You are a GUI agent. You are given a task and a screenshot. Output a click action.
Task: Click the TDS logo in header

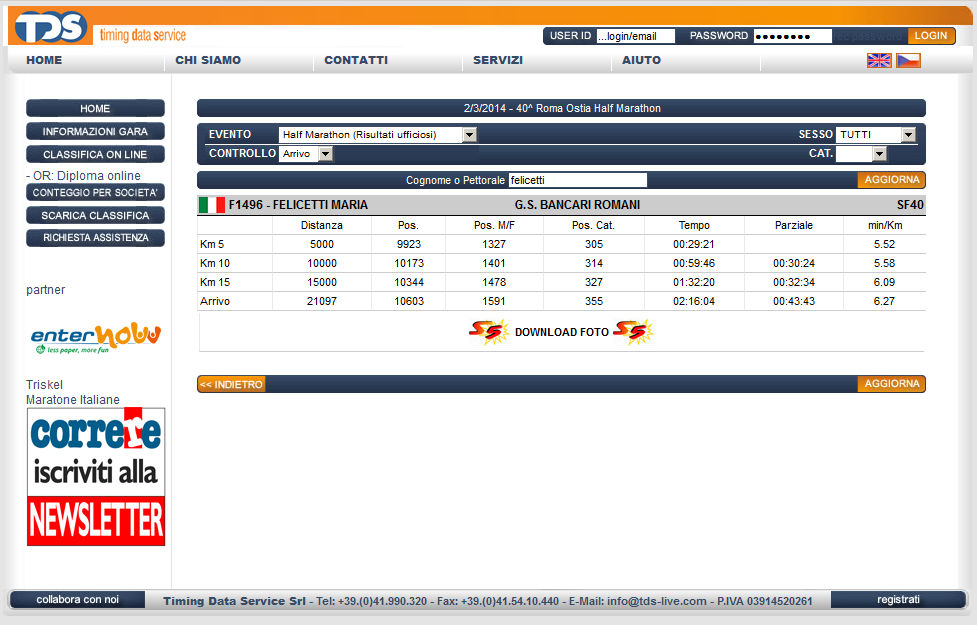(52, 28)
